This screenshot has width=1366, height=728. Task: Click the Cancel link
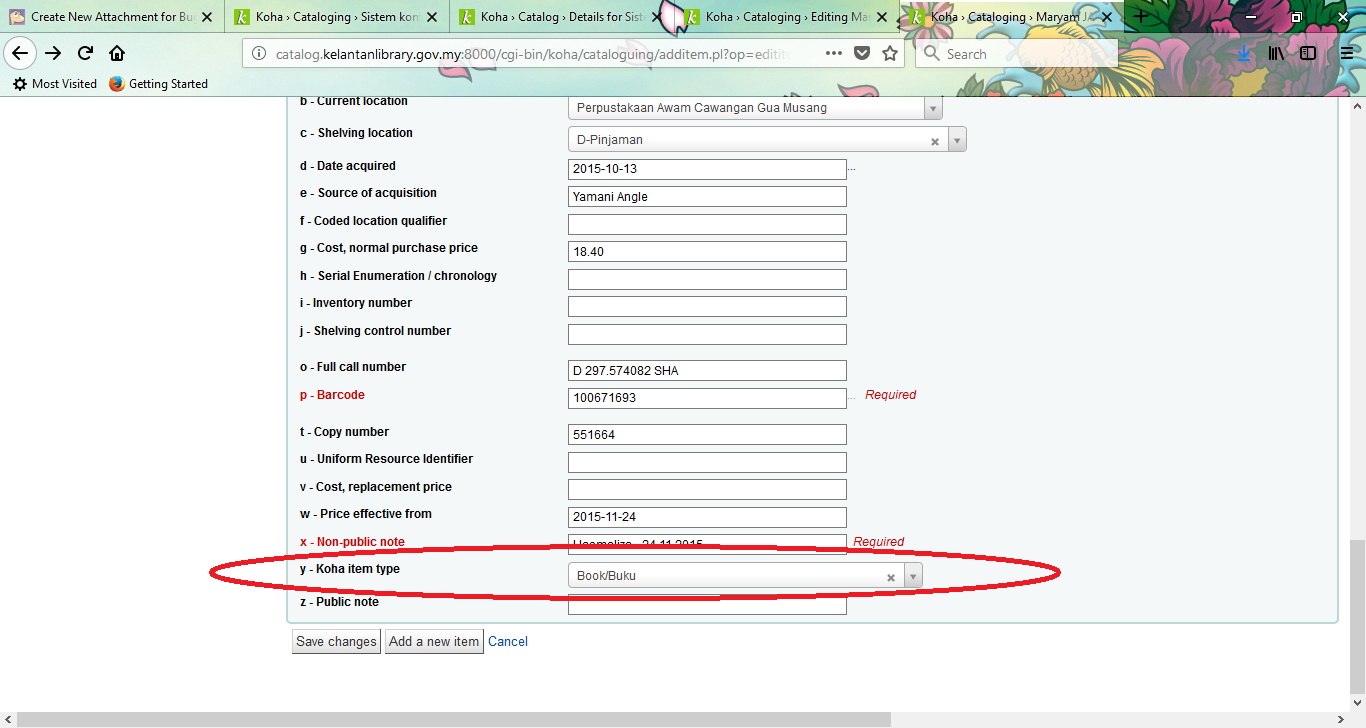tap(508, 642)
